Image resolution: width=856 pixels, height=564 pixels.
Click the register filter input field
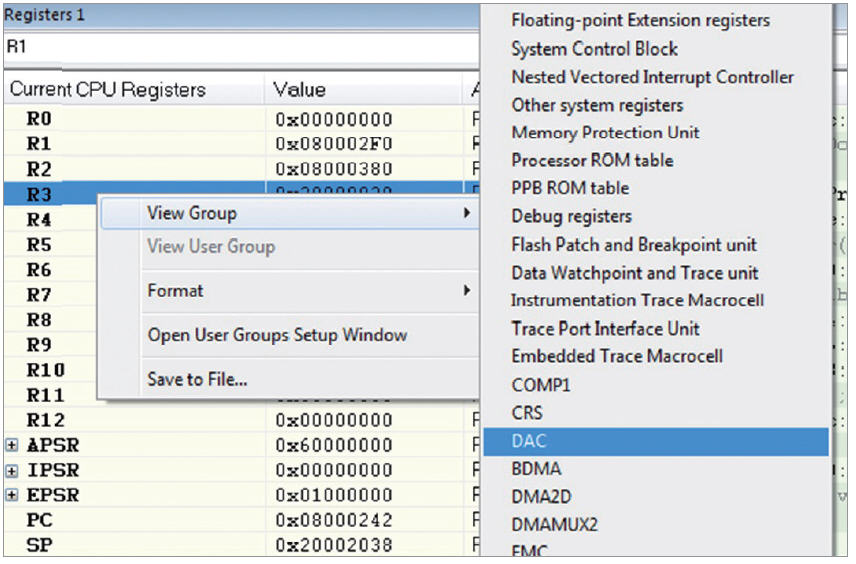pos(240,47)
